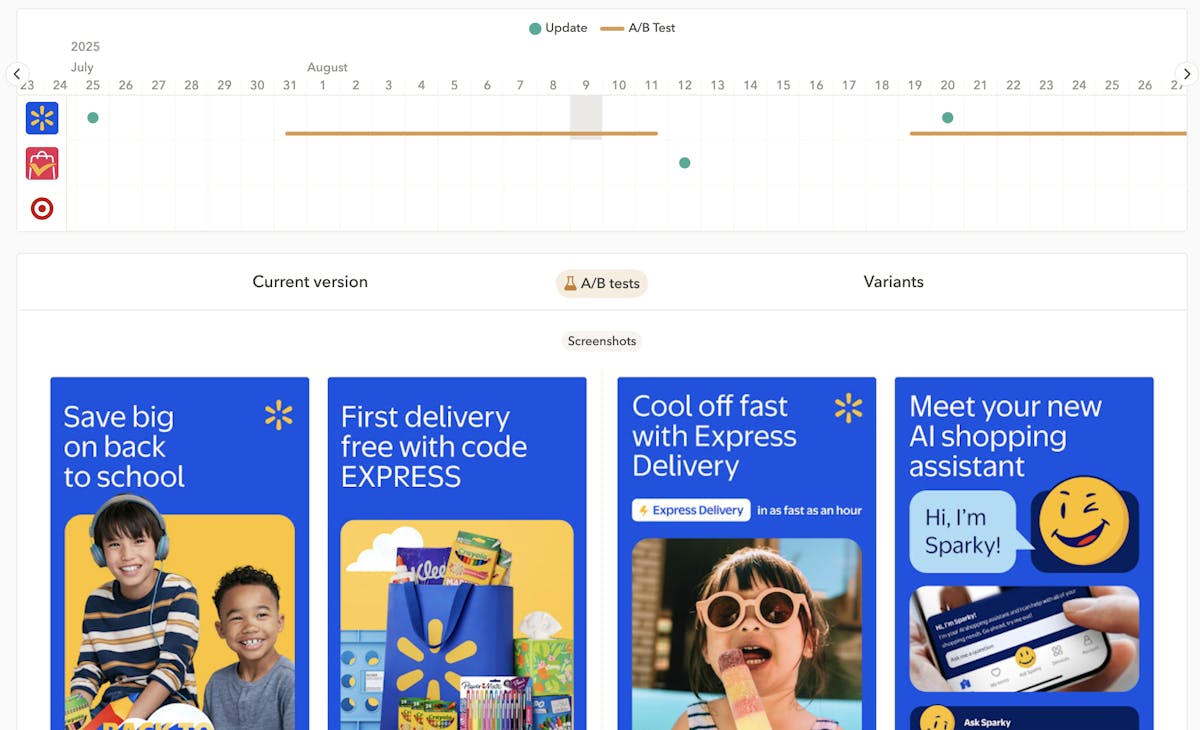Select the Target app icon
Screen dimensions: 1200x730
[x=42, y=208]
